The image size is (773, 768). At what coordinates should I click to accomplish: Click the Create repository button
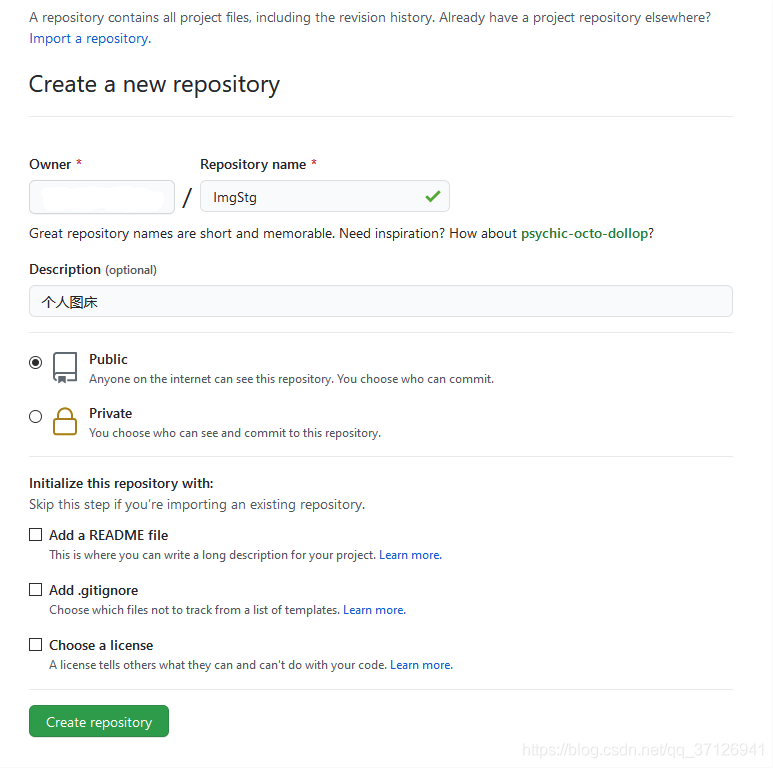point(99,721)
